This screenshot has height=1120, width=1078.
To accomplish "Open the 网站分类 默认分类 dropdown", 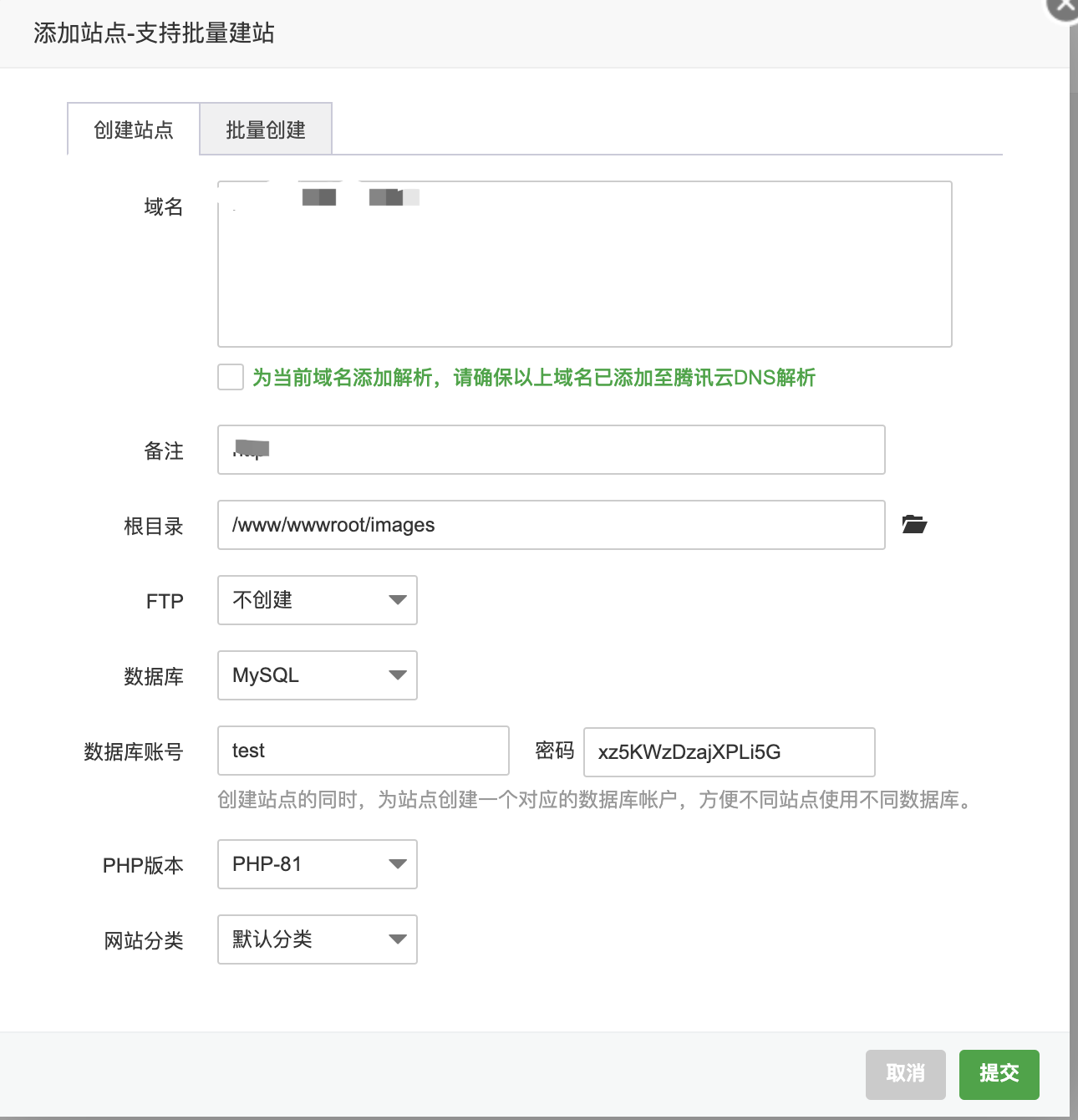I will point(318,939).
